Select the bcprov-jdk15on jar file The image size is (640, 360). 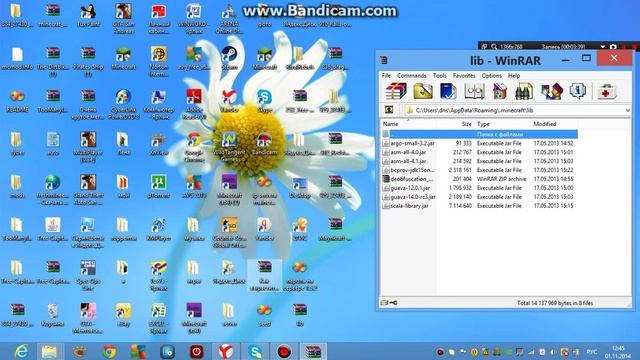[480, 170]
